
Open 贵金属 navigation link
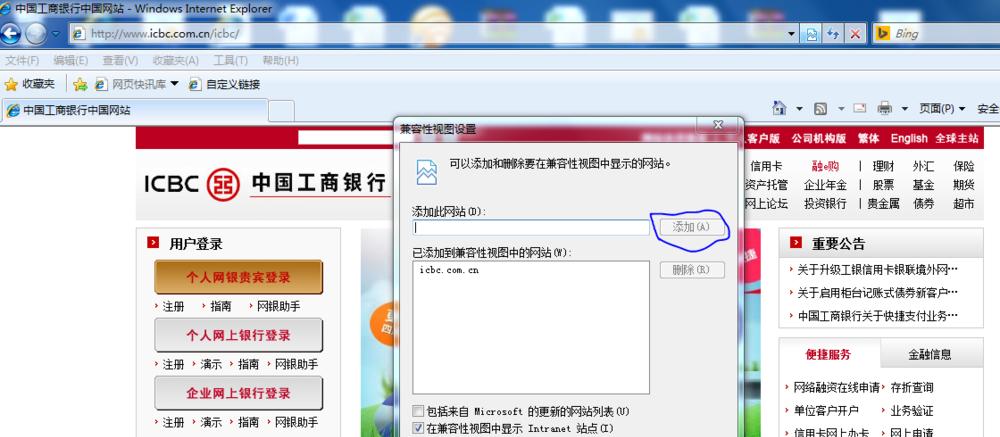[x=883, y=204]
